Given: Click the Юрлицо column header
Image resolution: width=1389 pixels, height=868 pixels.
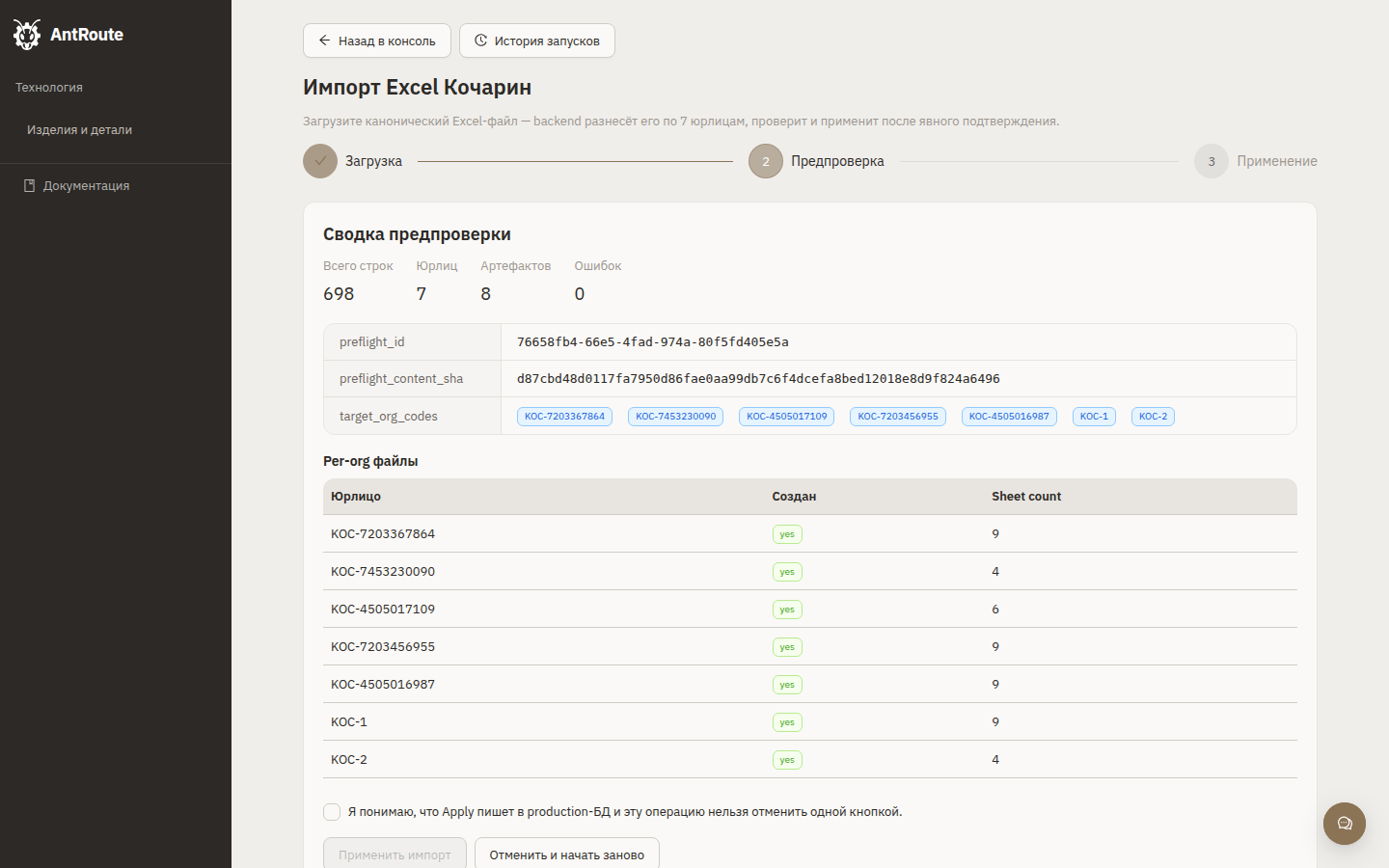Looking at the screenshot, I should 356,497.
